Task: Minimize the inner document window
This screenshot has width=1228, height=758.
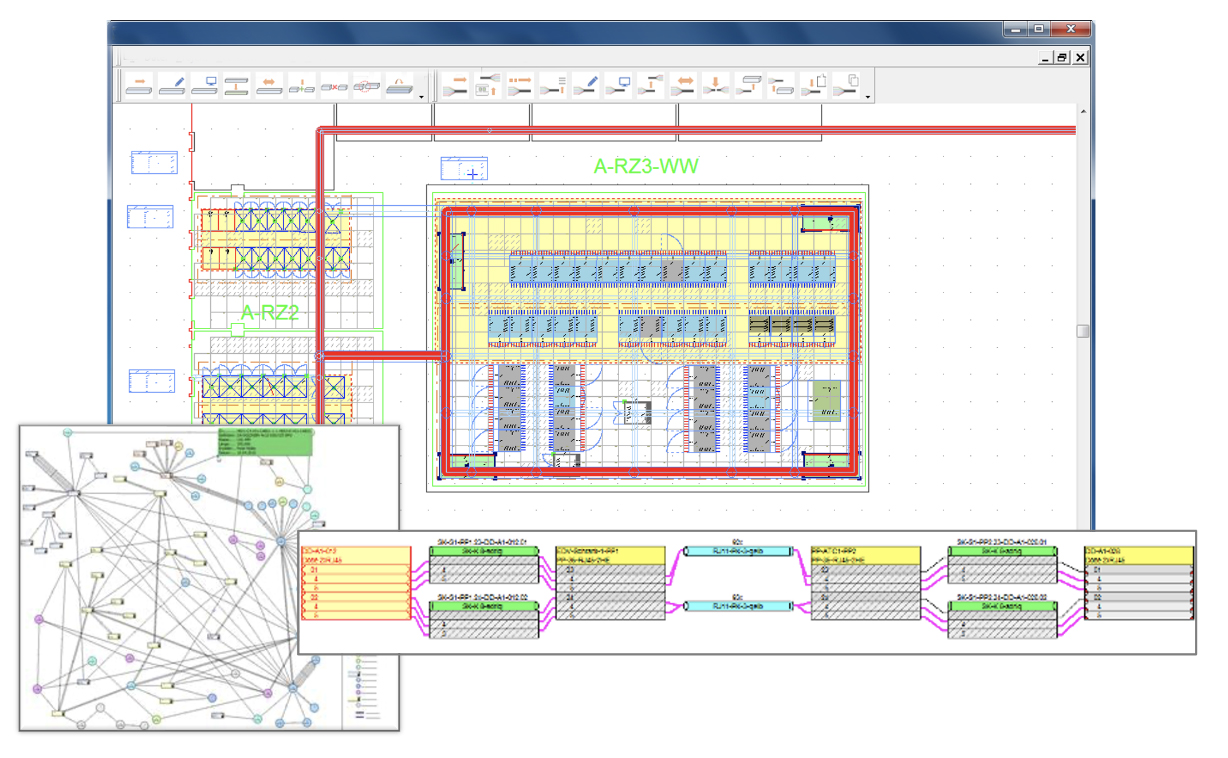Action: (x=1045, y=58)
